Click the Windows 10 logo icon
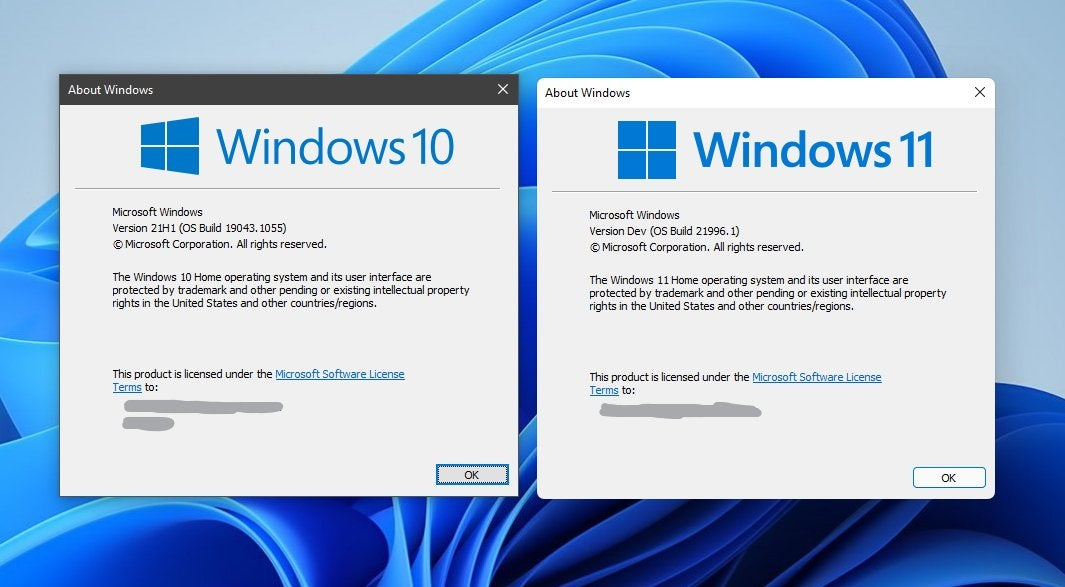 170,145
